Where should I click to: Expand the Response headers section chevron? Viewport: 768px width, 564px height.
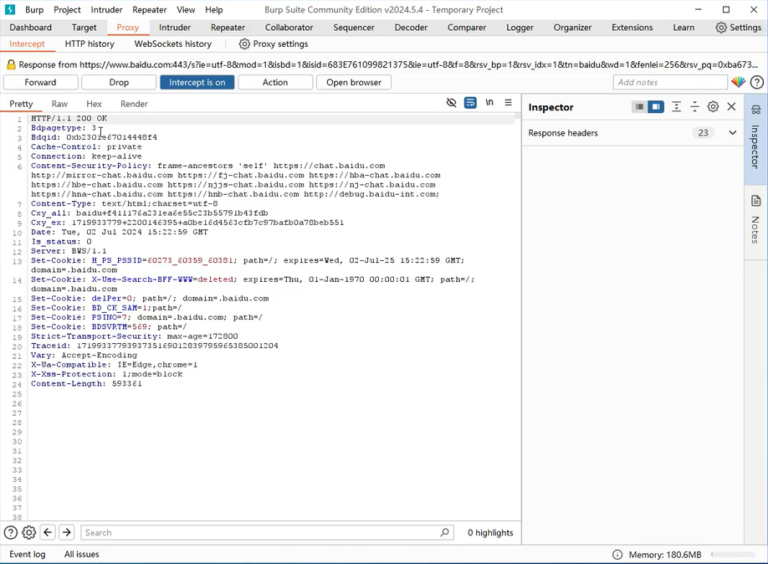pos(732,133)
